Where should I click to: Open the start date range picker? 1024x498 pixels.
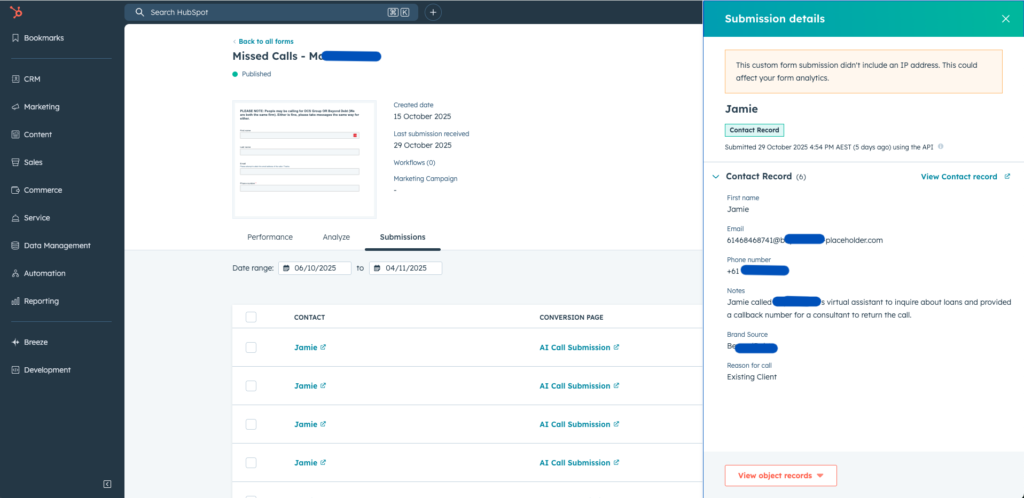pyautogui.click(x=315, y=268)
